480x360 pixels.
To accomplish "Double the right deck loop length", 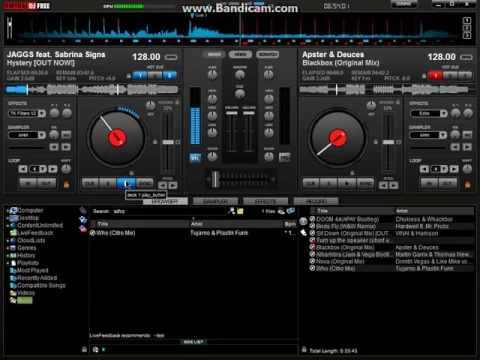I will point(454,169).
